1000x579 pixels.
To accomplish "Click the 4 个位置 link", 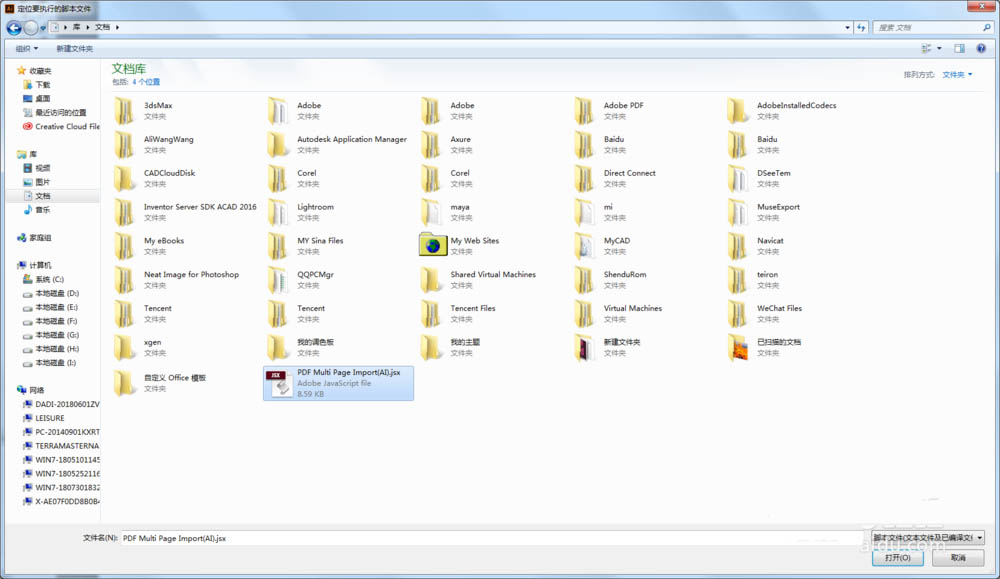I will (146, 82).
